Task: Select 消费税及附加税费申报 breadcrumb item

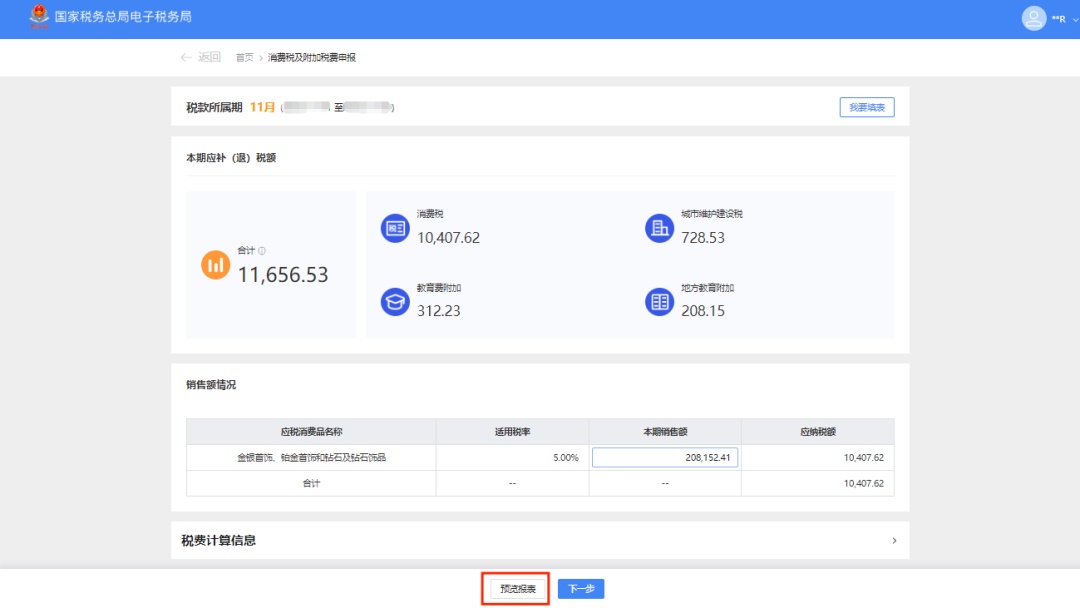Action: (x=311, y=58)
